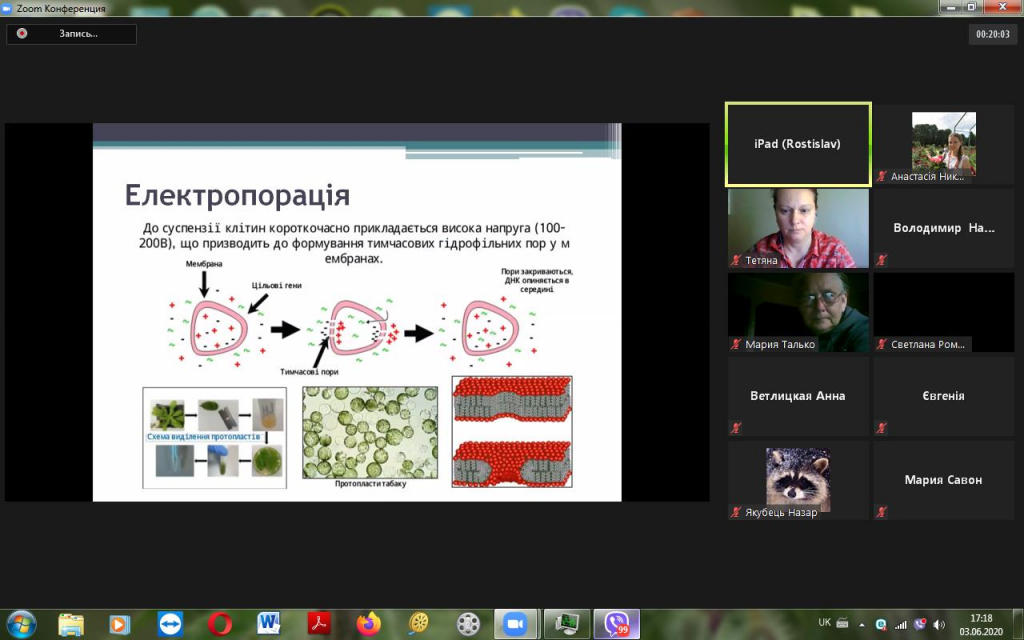Click the Мембрана label on the slide
The image size is (1024, 640).
pos(204,264)
